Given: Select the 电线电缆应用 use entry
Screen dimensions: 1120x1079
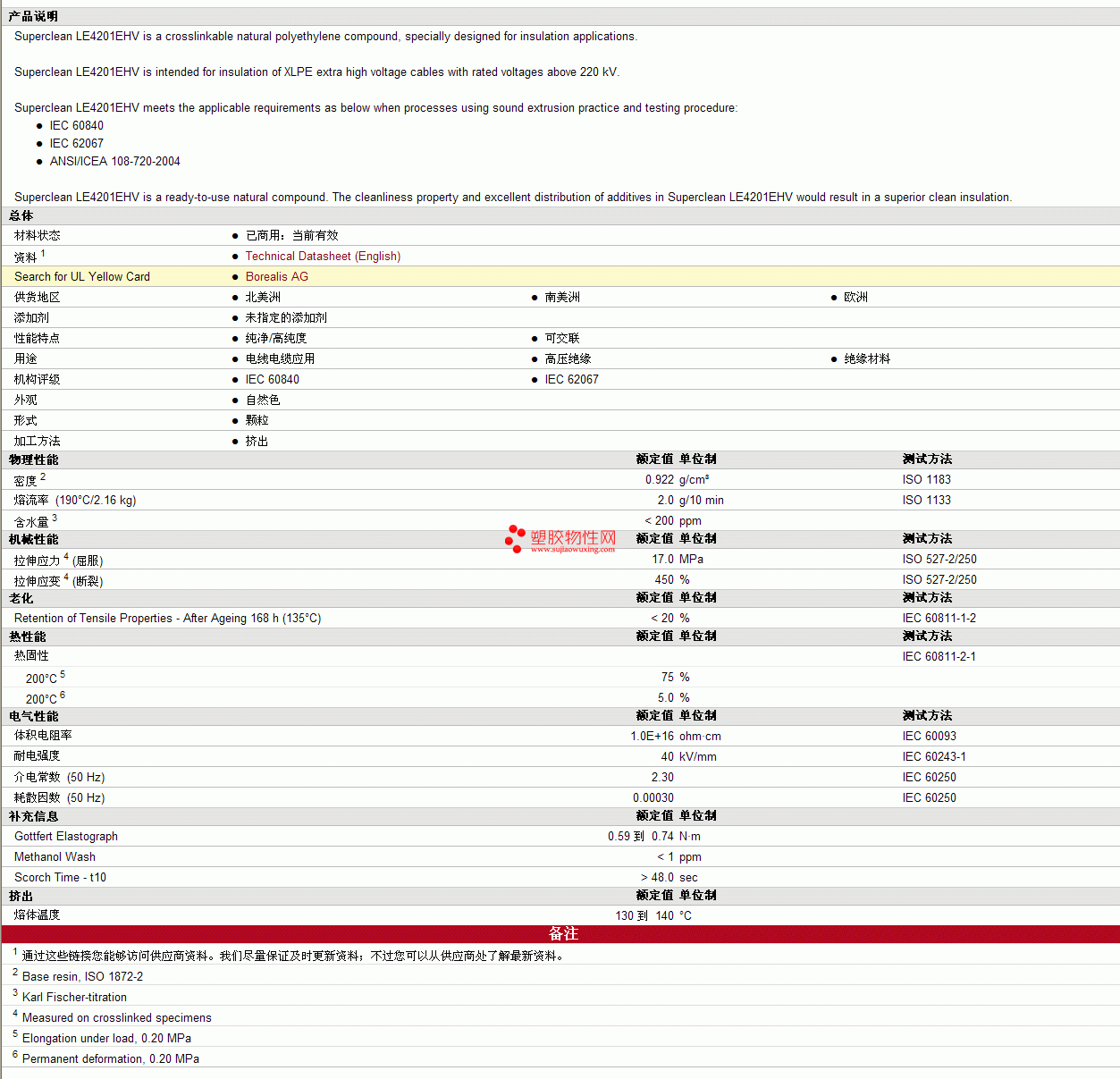Looking at the screenshot, I should click(280, 358).
